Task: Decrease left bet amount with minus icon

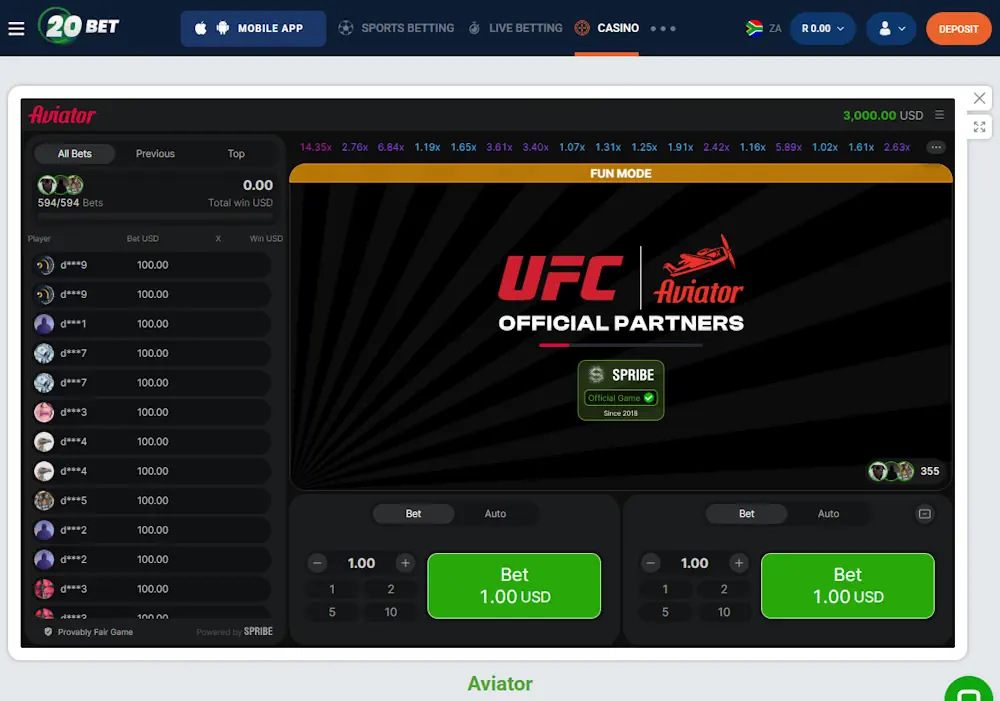Action: (x=318, y=563)
